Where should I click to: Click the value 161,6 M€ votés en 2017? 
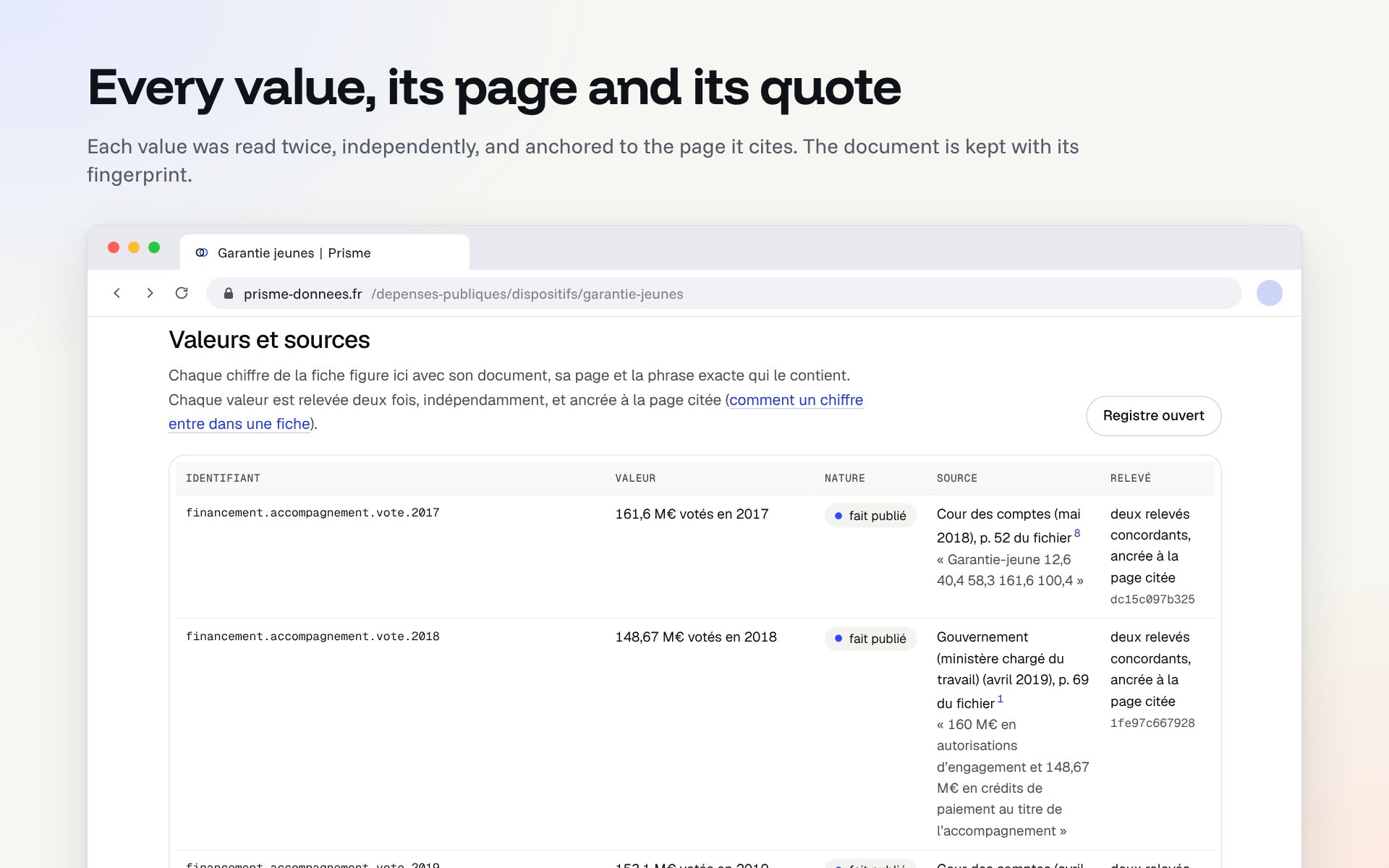pyautogui.click(x=692, y=514)
